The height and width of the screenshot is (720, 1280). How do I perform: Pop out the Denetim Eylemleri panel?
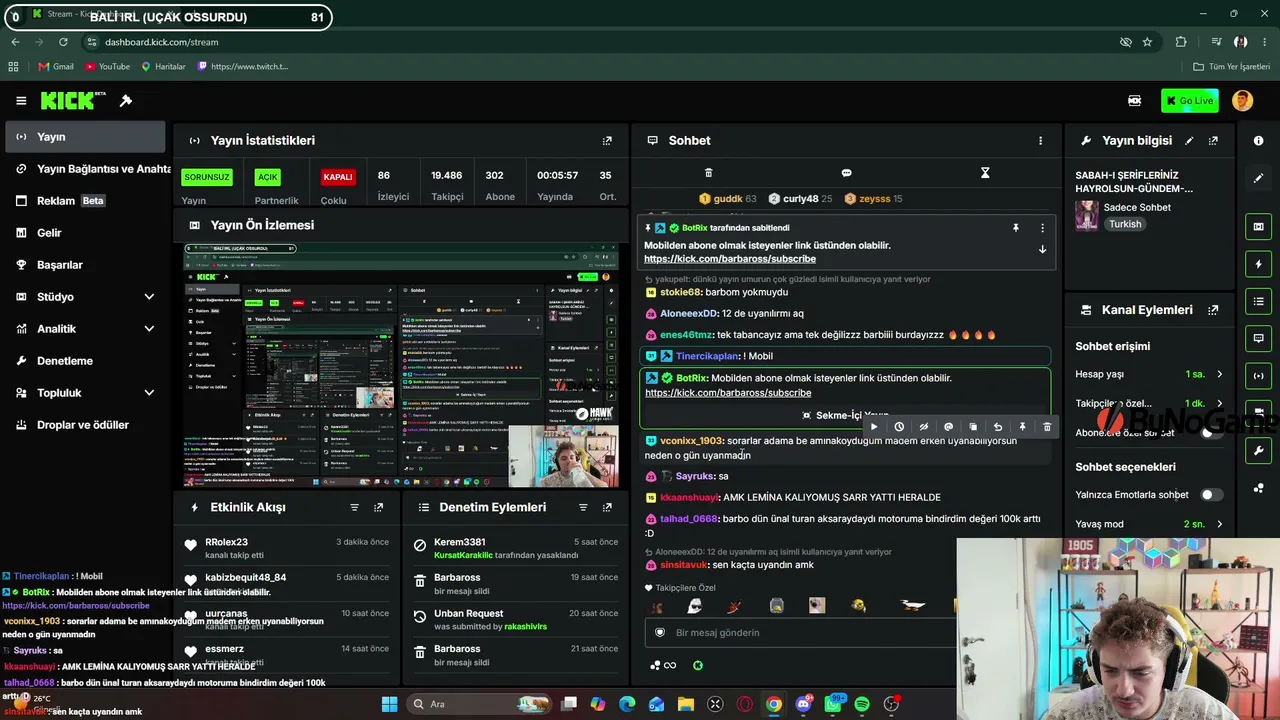pyautogui.click(x=607, y=508)
